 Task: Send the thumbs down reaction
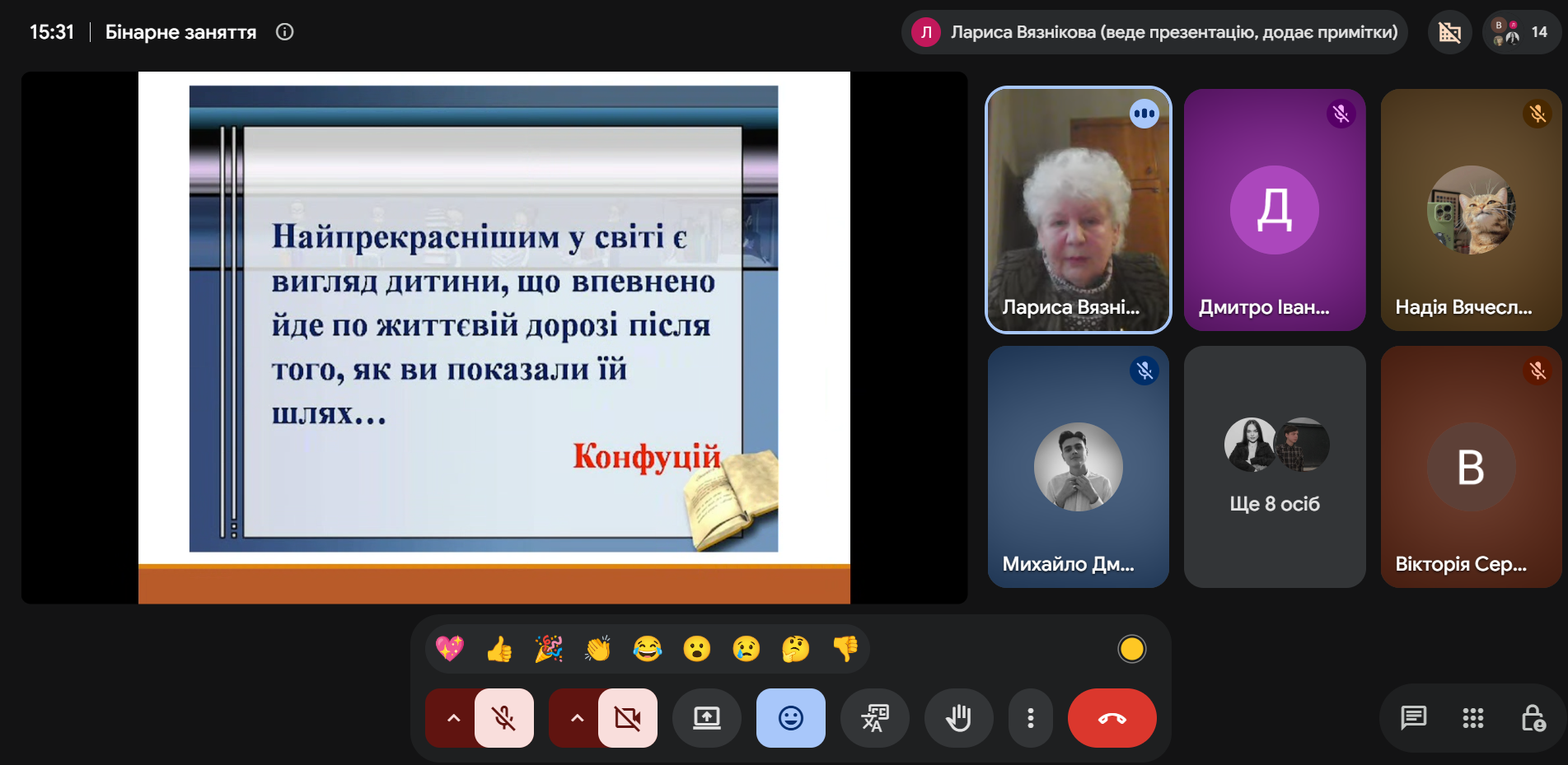point(845,649)
